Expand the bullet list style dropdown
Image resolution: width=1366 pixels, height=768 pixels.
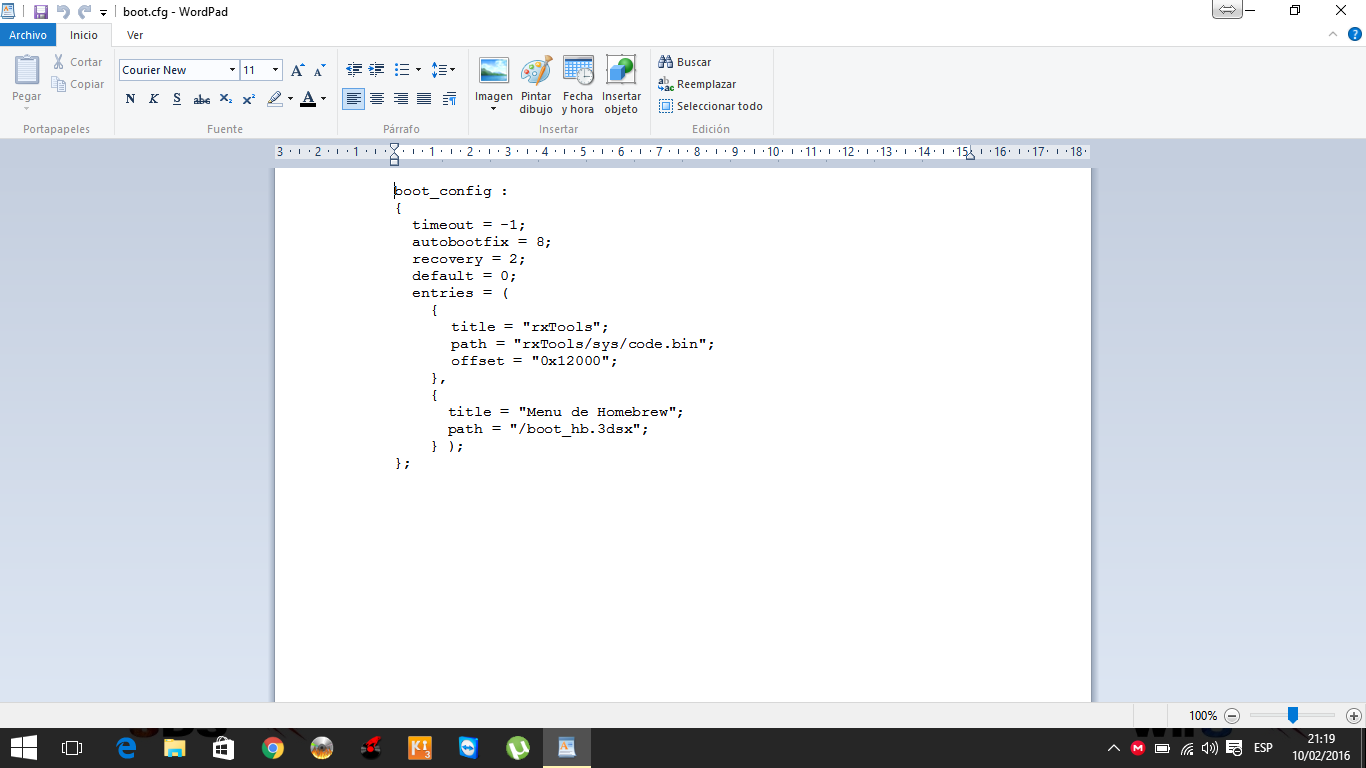[x=418, y=70]
